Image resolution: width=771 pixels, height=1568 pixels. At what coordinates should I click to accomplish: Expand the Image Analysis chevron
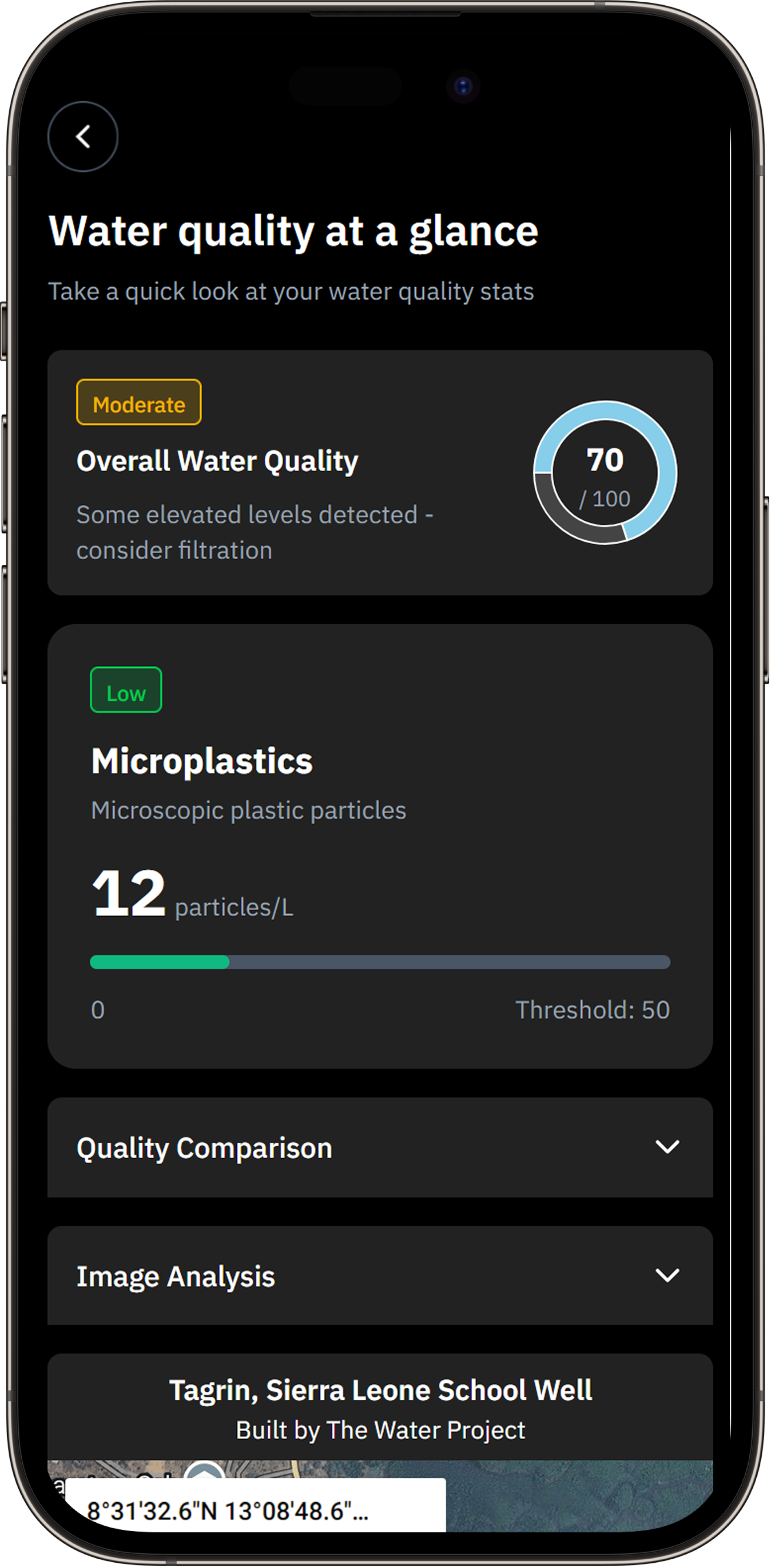[667, 1275]
